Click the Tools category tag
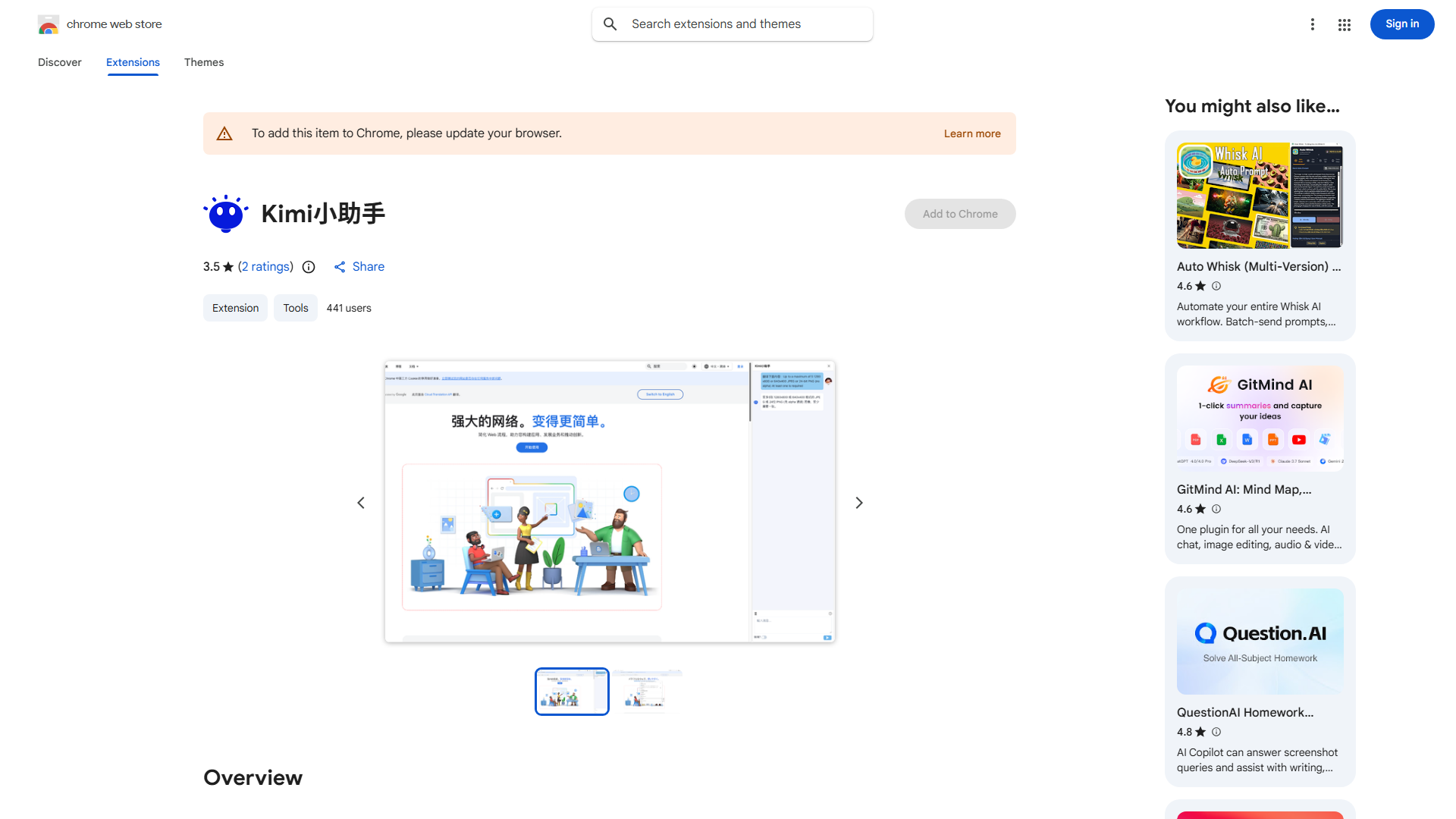The image size is (1456, 819). 295,308
